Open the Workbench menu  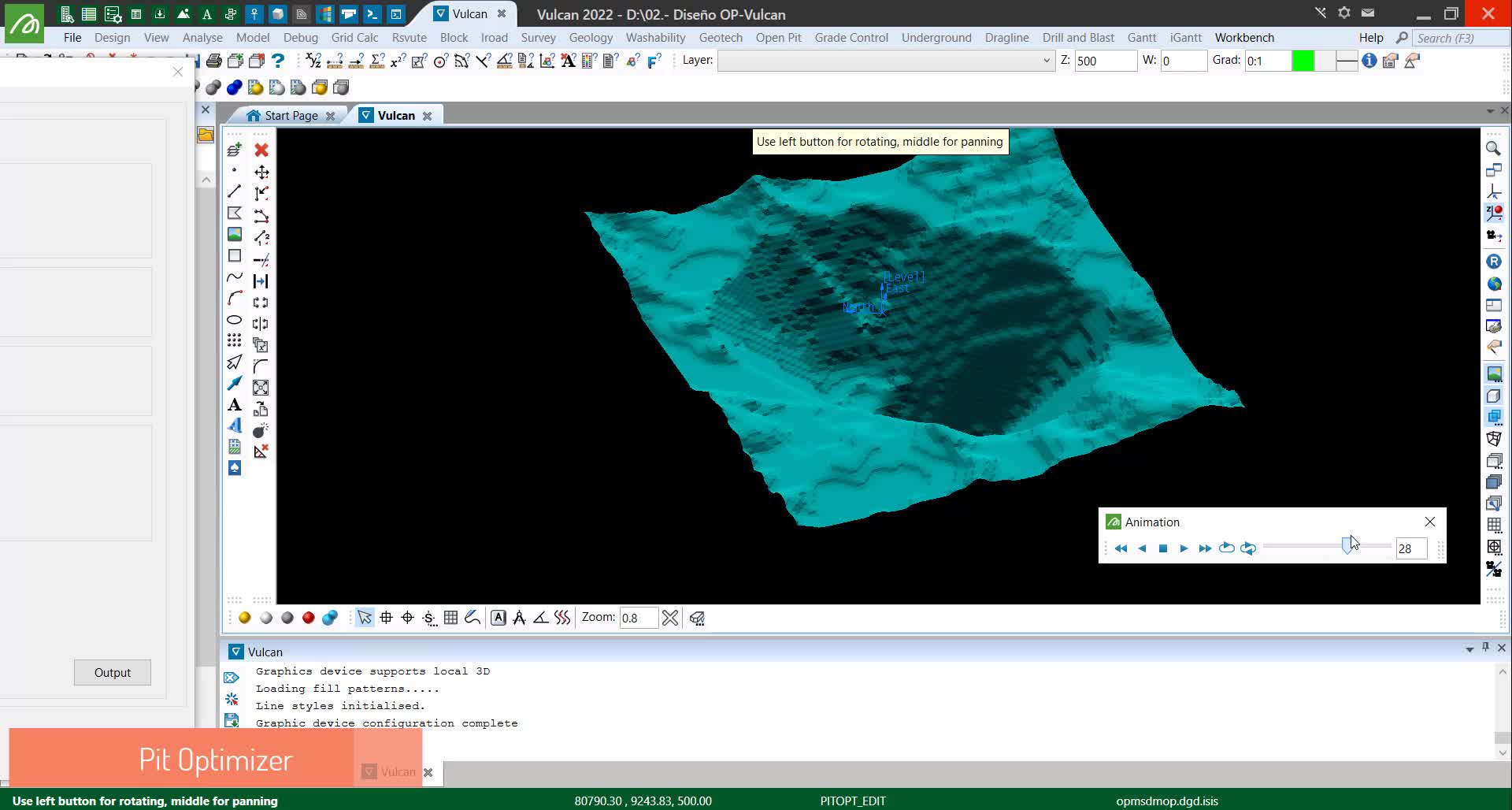pos(1244,38)
